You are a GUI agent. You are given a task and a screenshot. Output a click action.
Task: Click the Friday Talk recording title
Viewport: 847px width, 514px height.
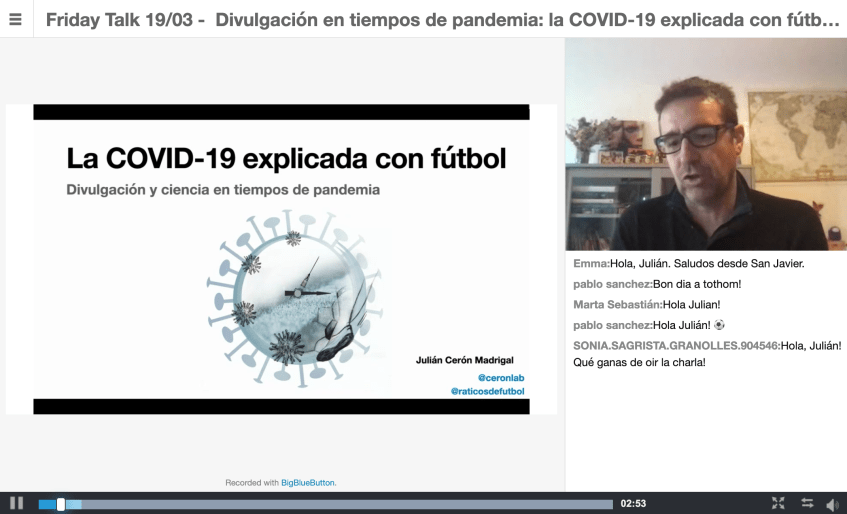click(441, 19)
